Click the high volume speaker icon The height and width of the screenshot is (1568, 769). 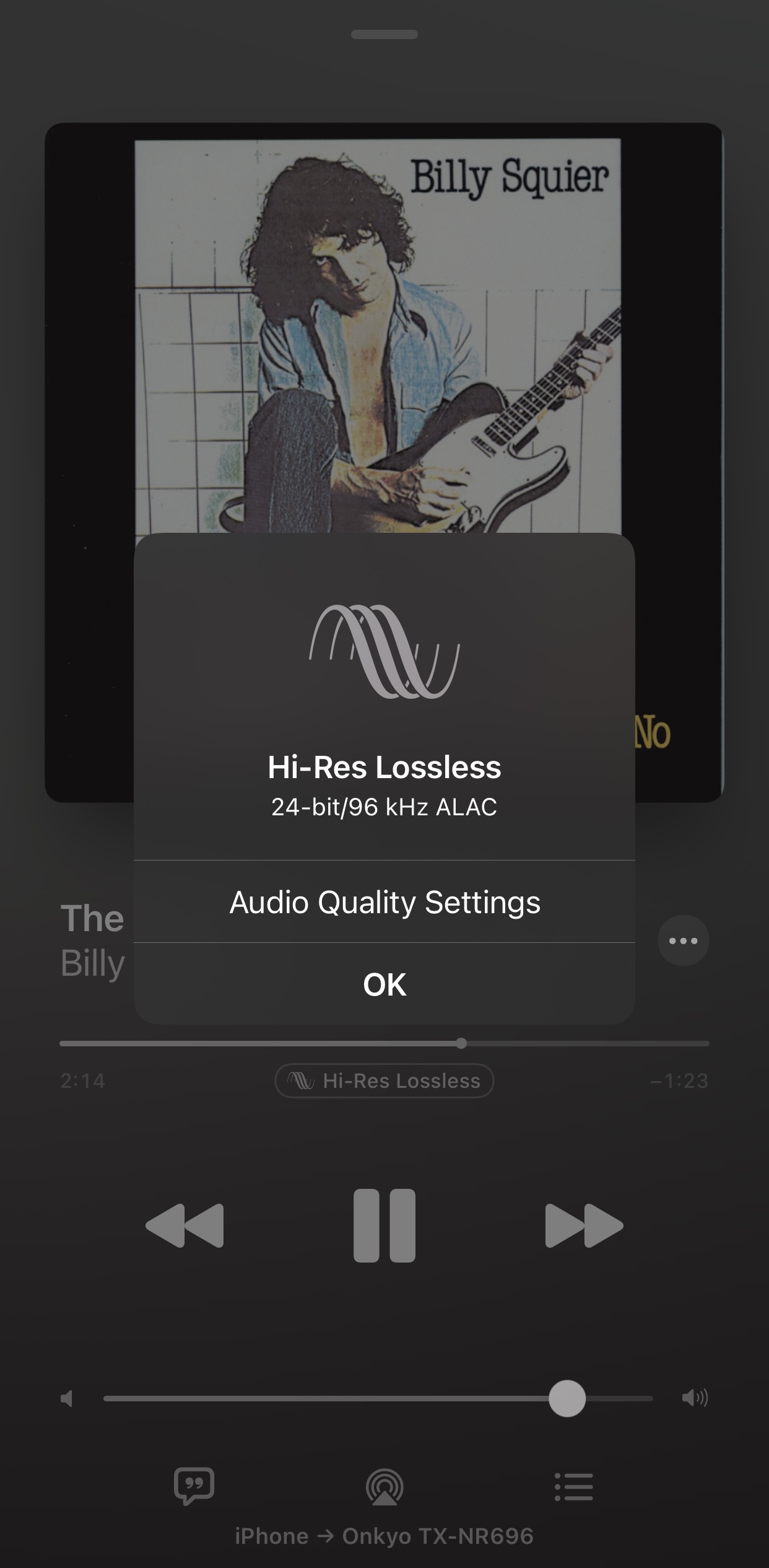pos(695,1398)
